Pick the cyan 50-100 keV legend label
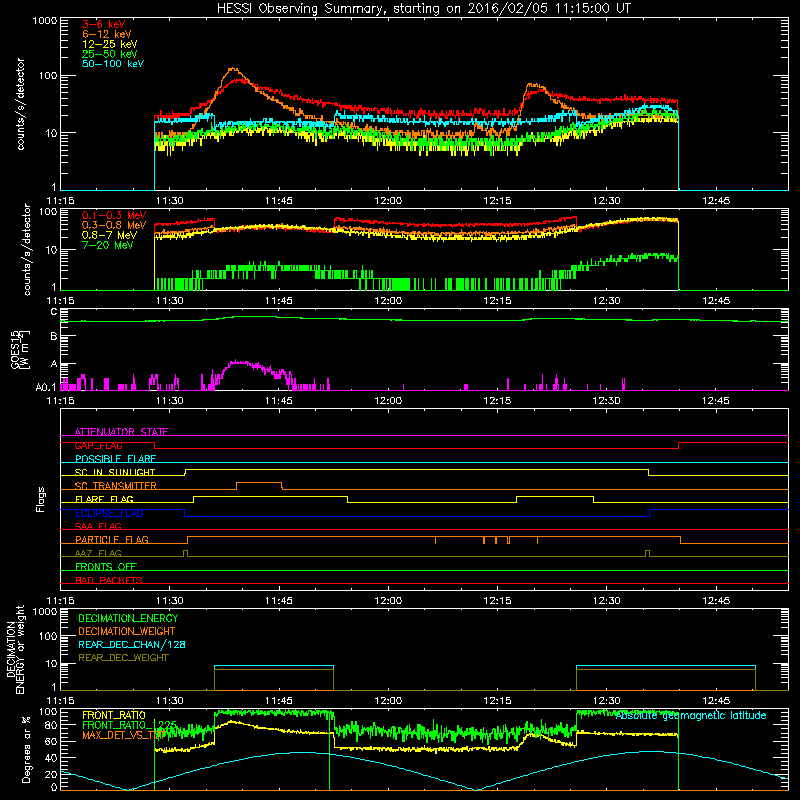The image size is (800, 800). tap(112, 64)
